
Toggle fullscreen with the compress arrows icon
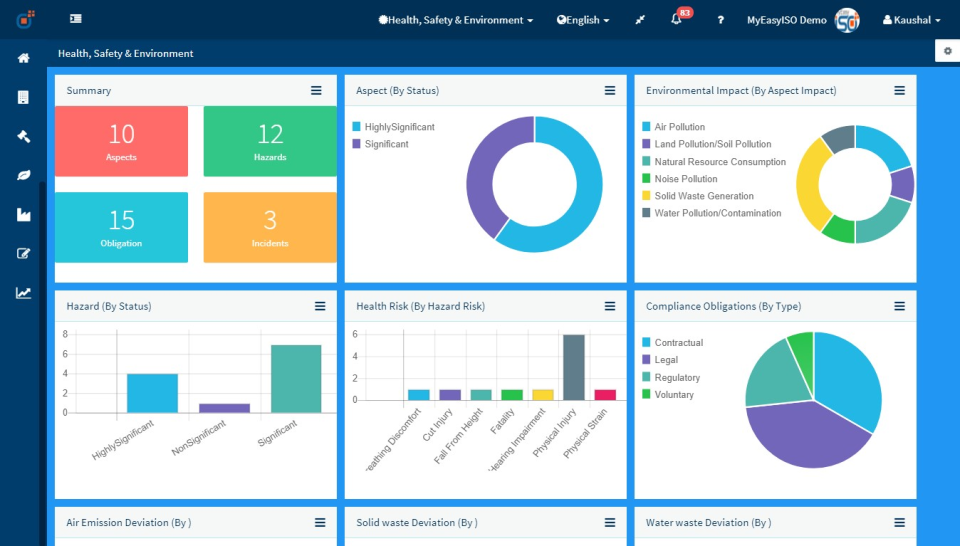640,20
